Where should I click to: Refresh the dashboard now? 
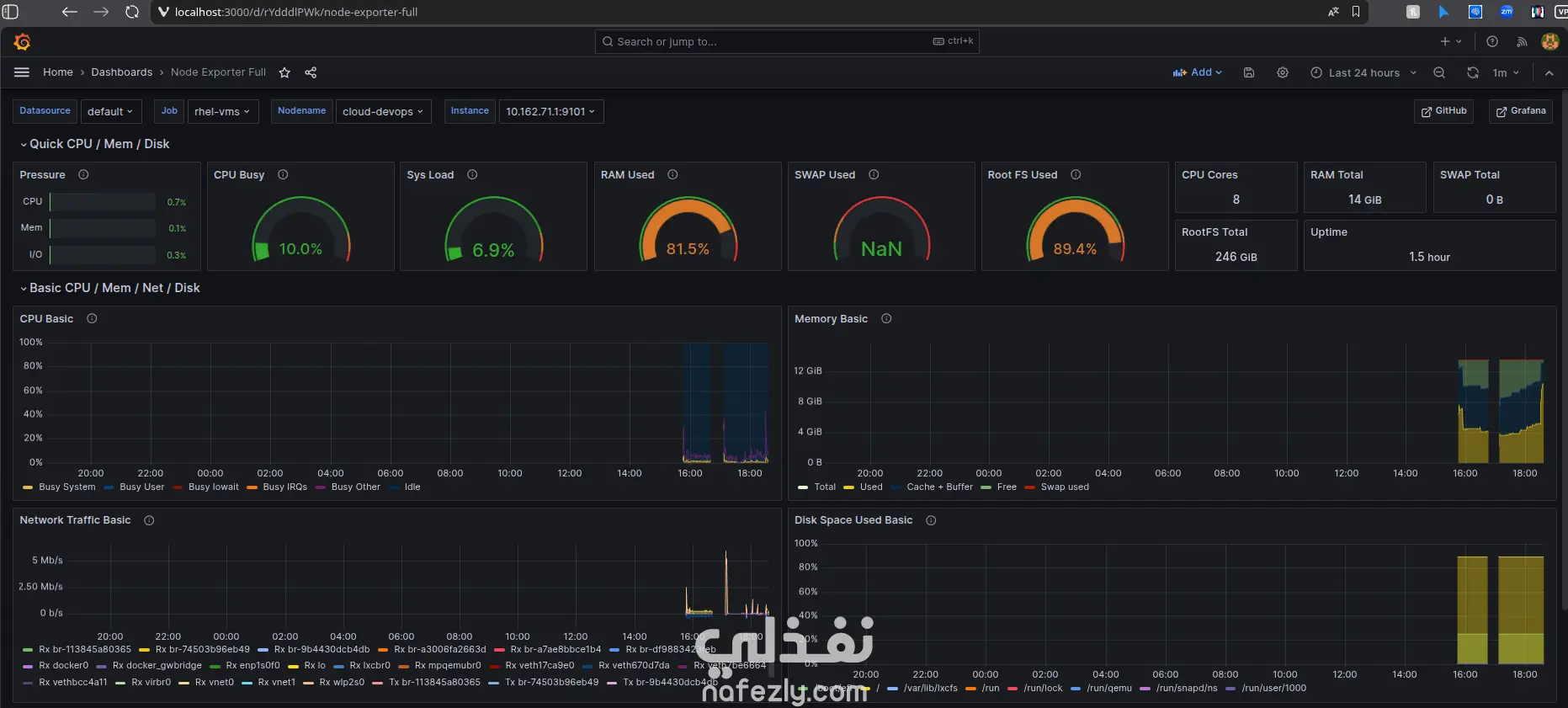tap(1473, 72)
